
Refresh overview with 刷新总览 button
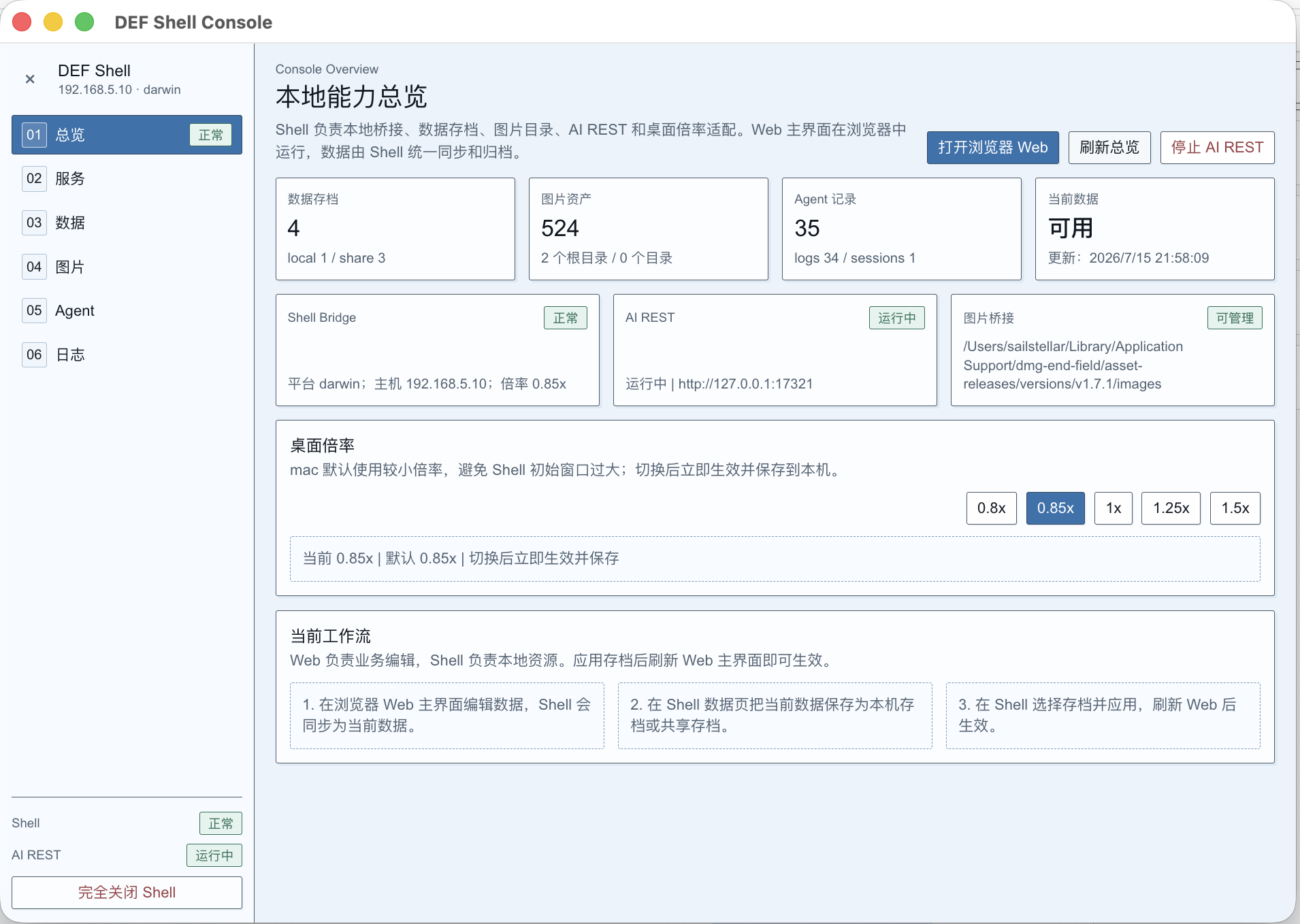pyautogui.click(x=1109, y=148)
